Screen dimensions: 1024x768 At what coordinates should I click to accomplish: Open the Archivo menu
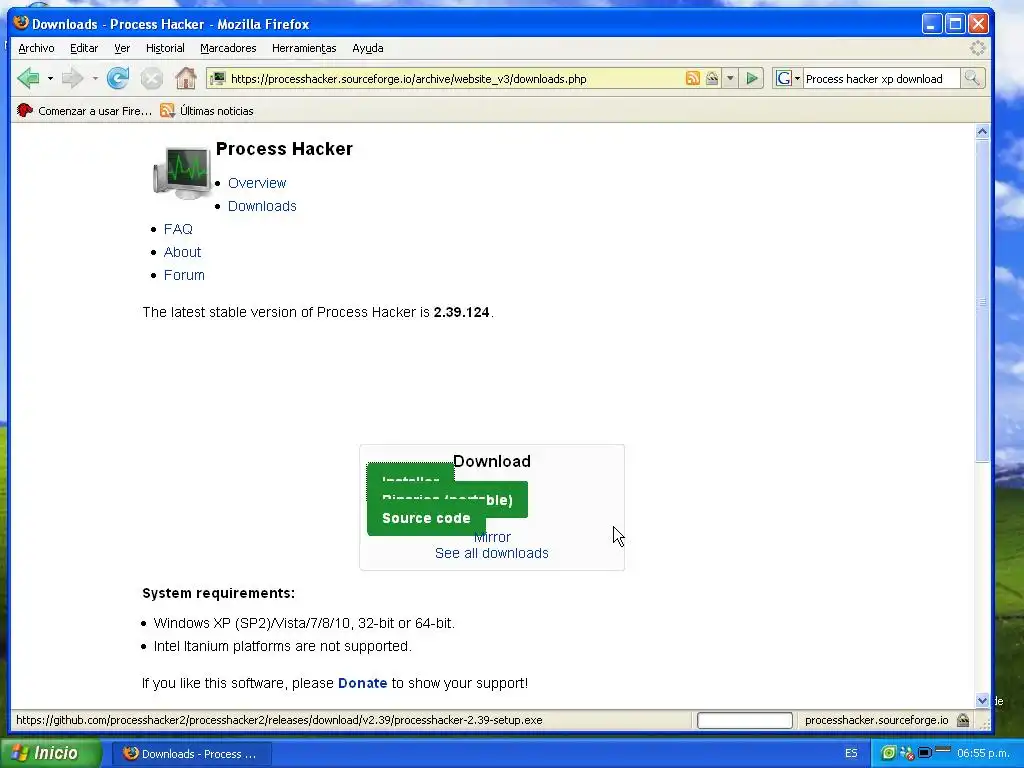[36, 48]
